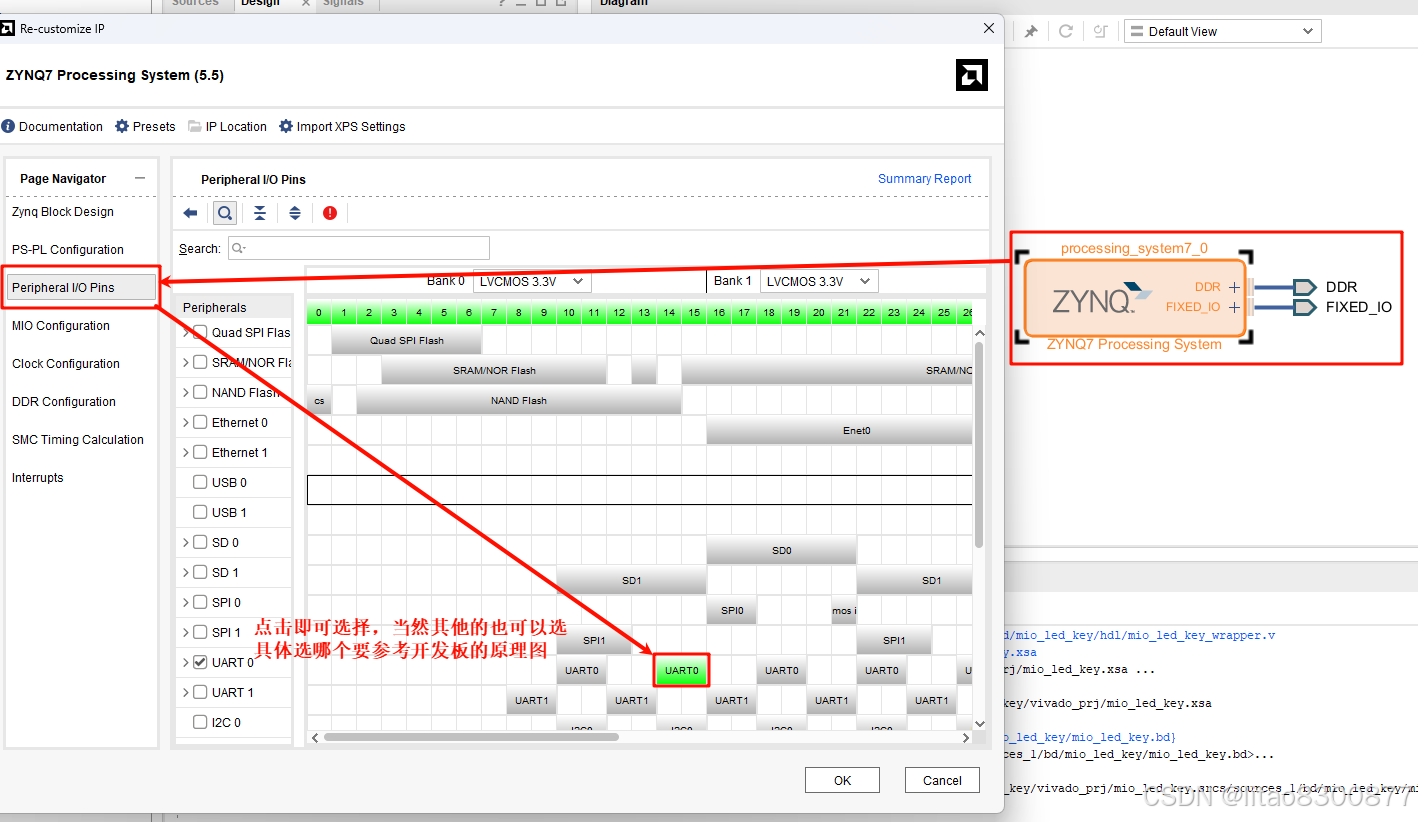This screenshot has width=1418, height=822.
Task: Click the blue back arrow toolbar icon
Action: coord(191,213)
